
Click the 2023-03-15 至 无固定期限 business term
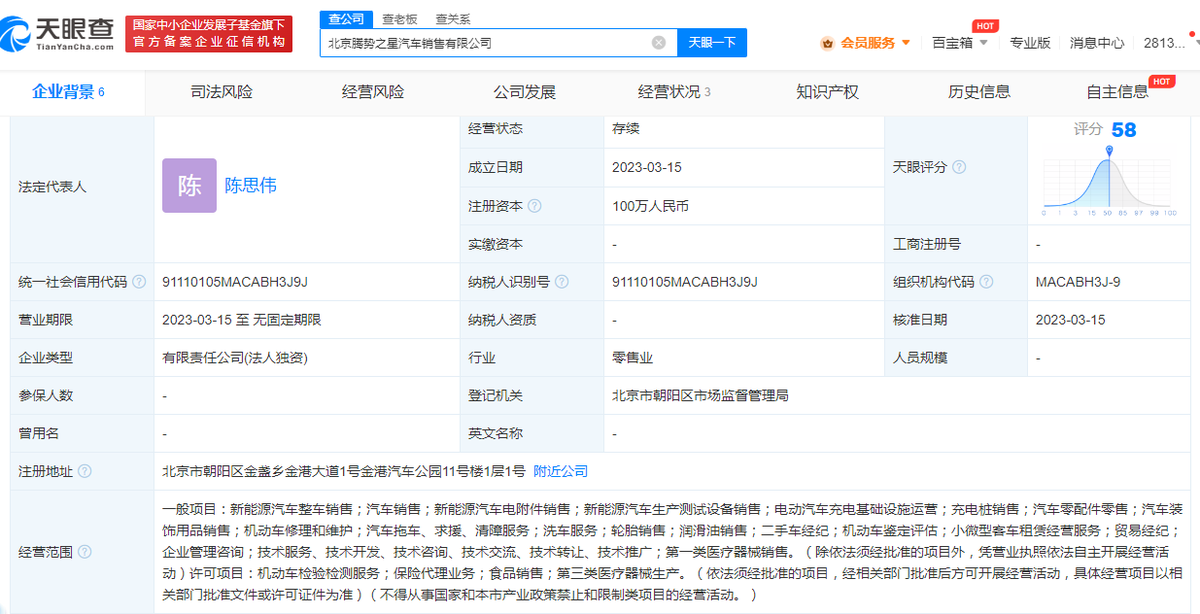241,320
